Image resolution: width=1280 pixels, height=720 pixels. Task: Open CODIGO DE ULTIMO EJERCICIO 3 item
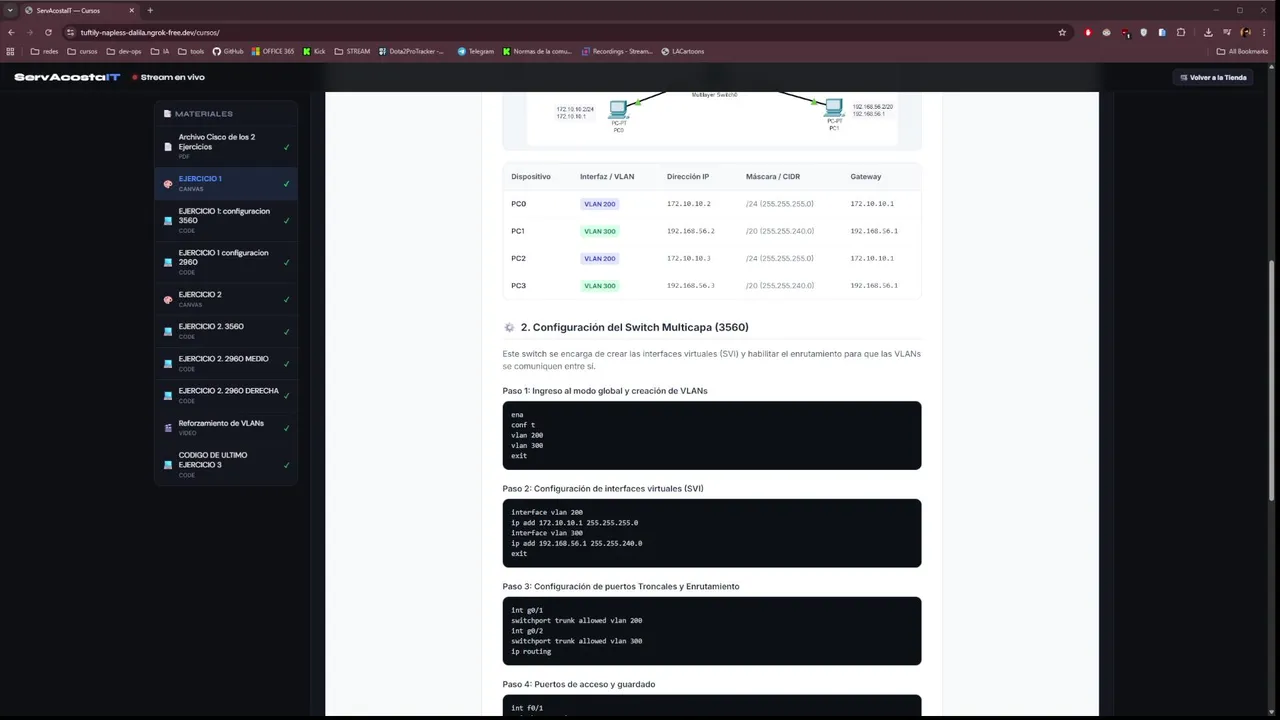coord(226,464)
